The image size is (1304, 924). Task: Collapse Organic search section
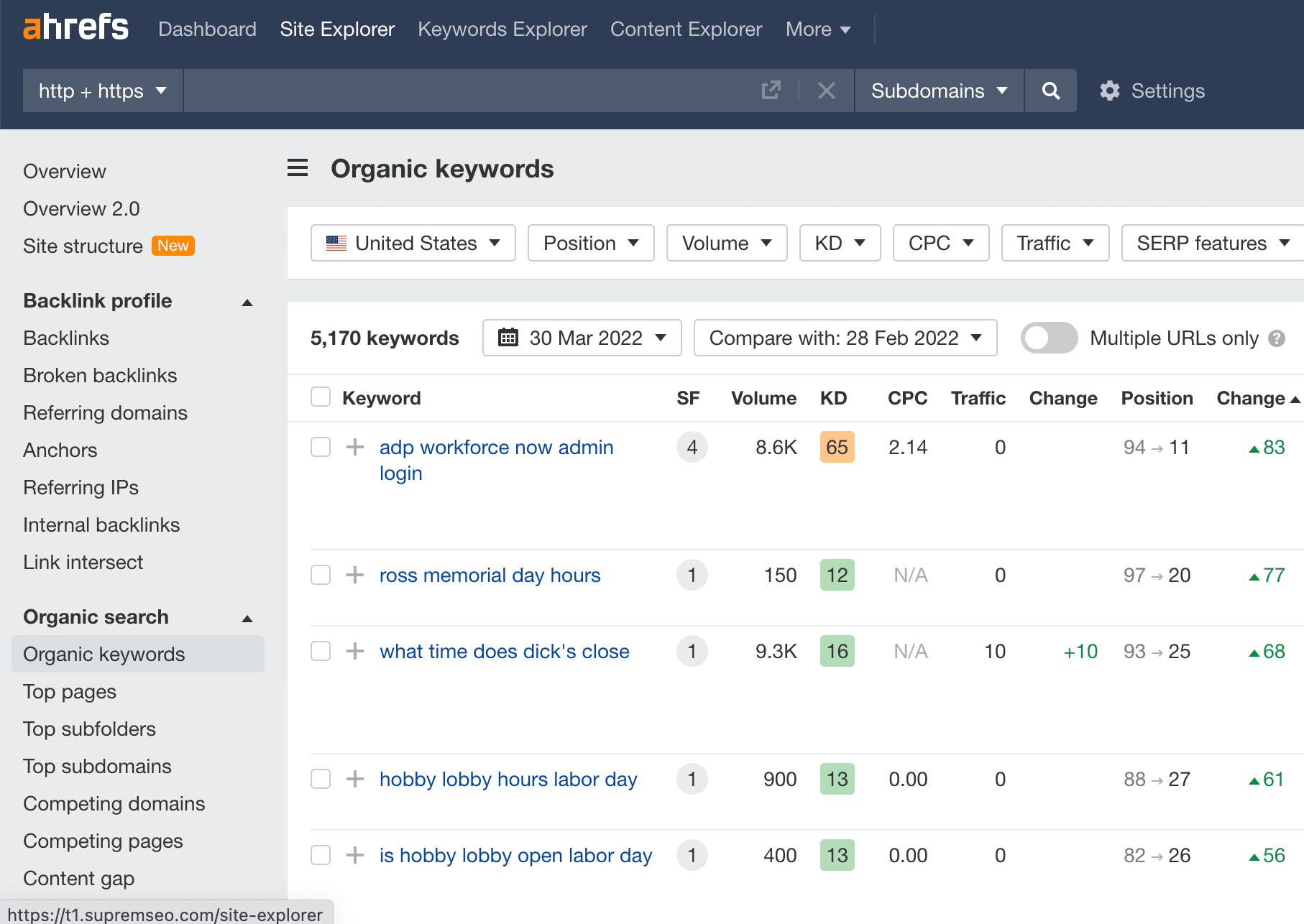(247, 619)
